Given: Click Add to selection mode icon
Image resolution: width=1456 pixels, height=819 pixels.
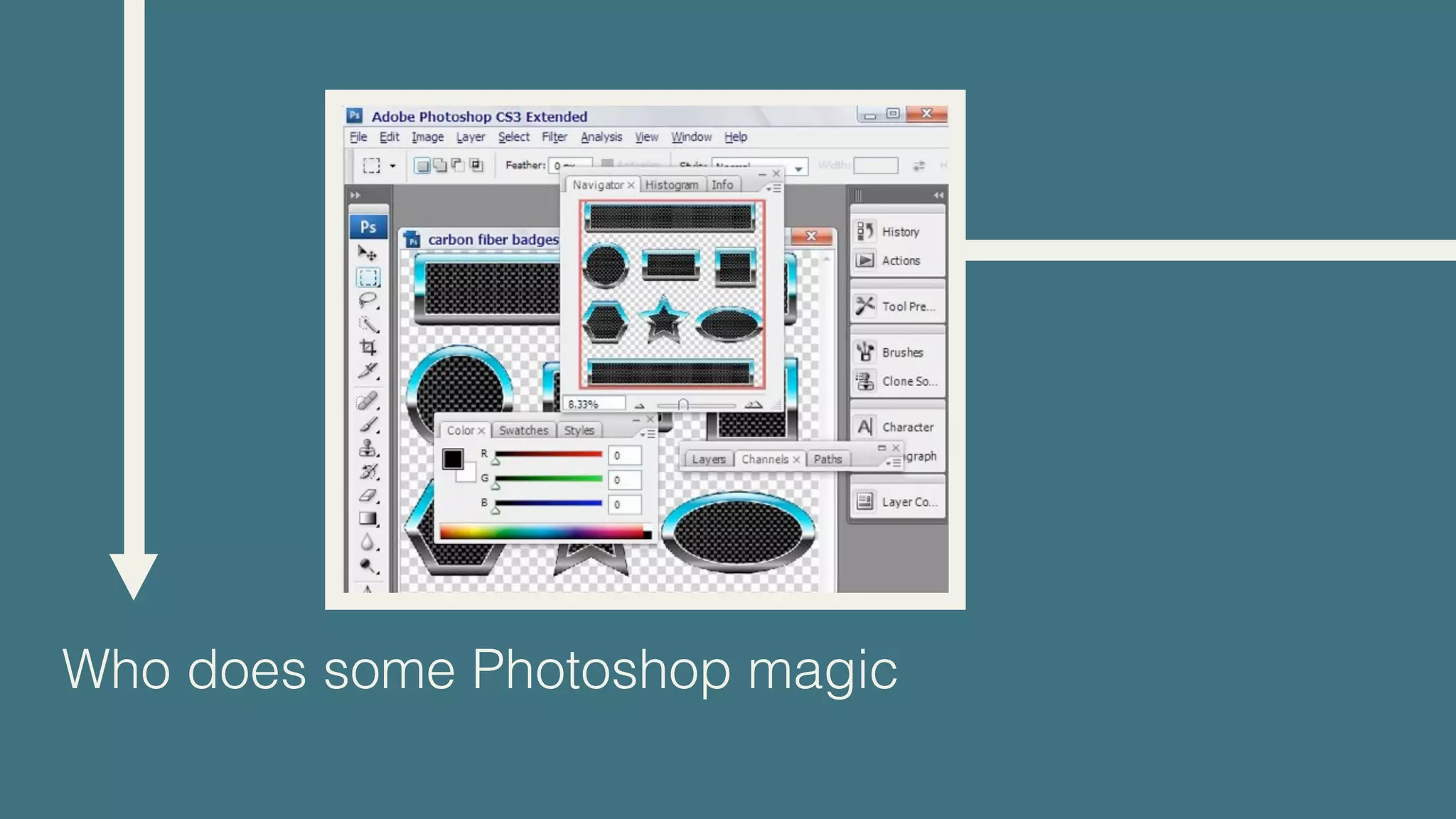Looking at the screenshot, I should [440, 166].
